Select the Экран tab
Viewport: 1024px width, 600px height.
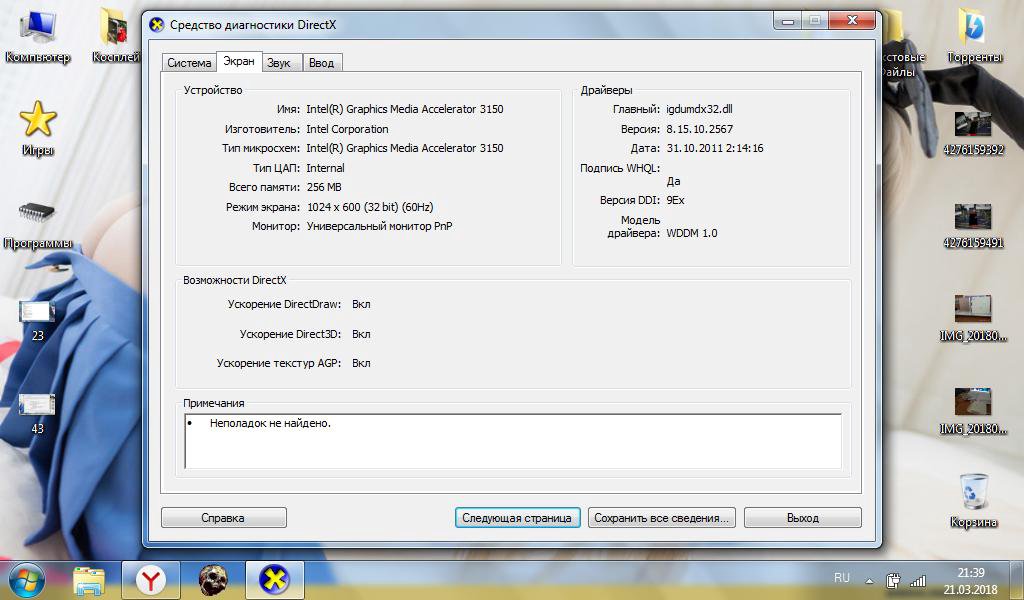point(239,61)
